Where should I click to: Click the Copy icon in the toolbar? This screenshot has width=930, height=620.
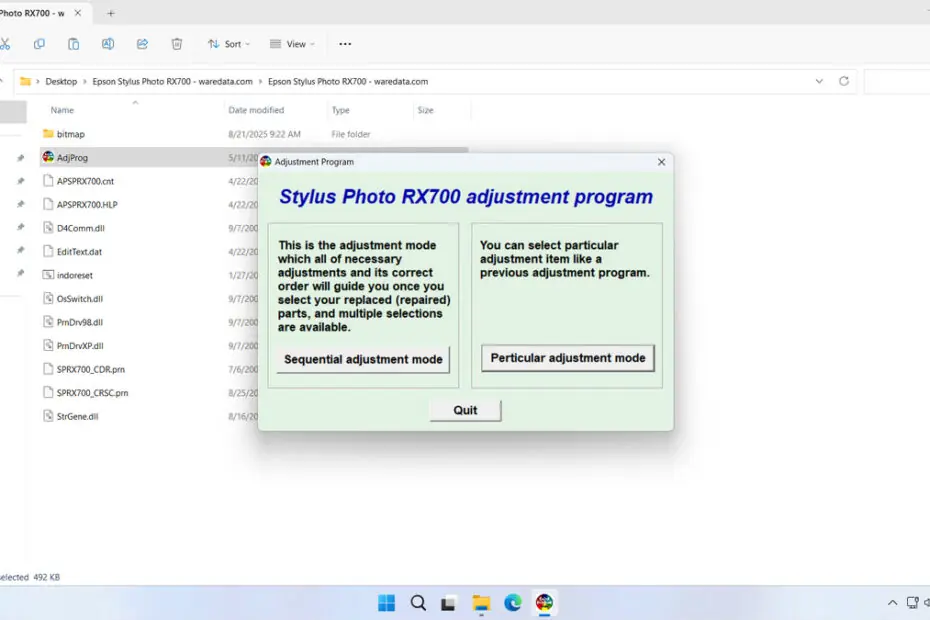pos(39,44)
